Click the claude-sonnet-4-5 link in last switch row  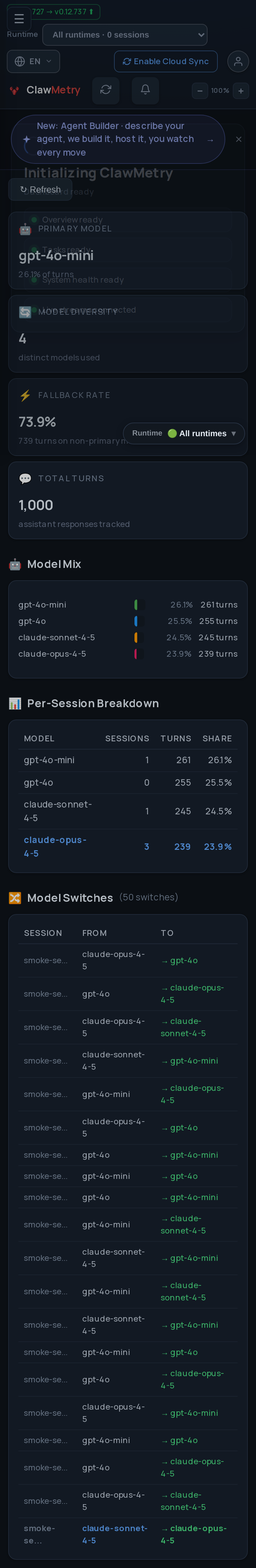[x=115, y=1534]
